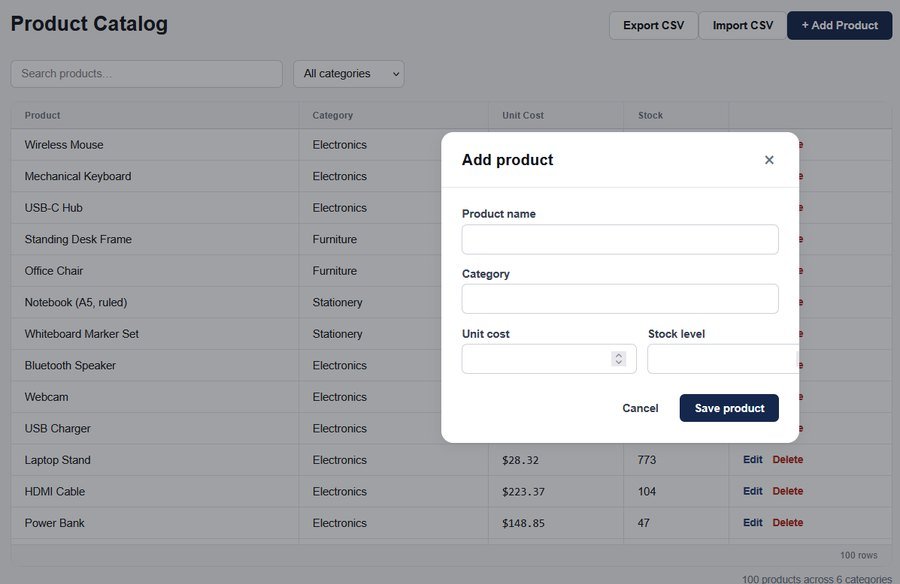
Task: Click the $28.32 unit cost value
Action: point(520,461)
